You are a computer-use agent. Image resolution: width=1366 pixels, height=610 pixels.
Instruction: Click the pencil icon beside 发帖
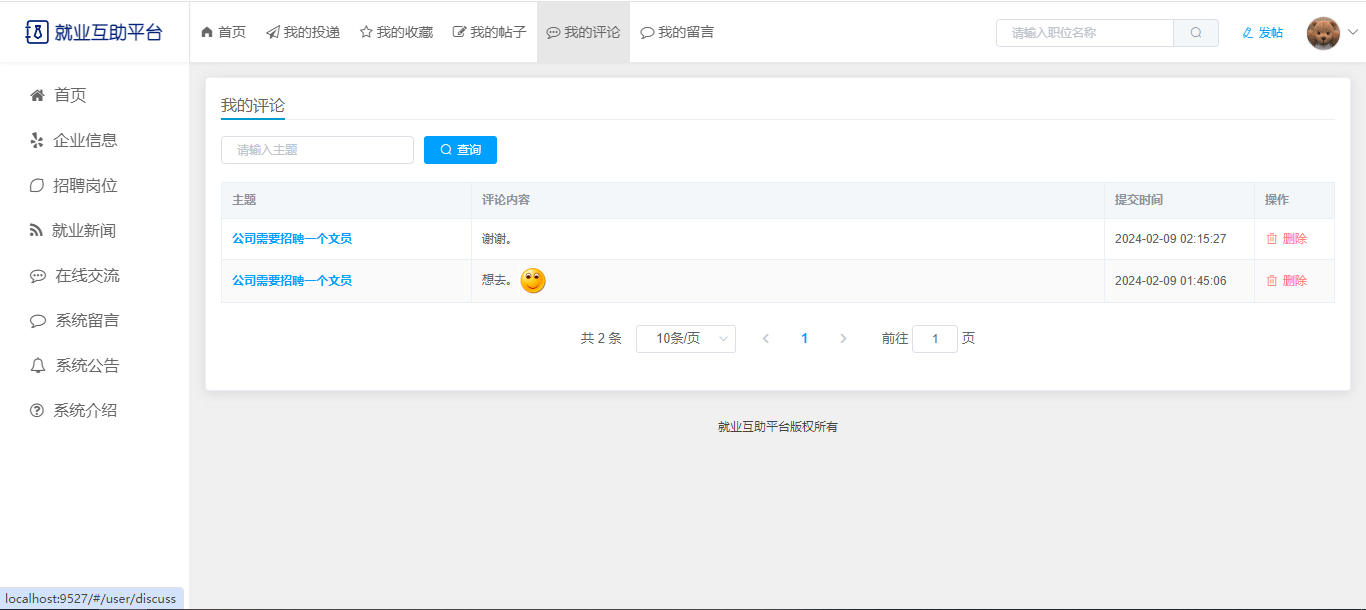(1247, 33)
